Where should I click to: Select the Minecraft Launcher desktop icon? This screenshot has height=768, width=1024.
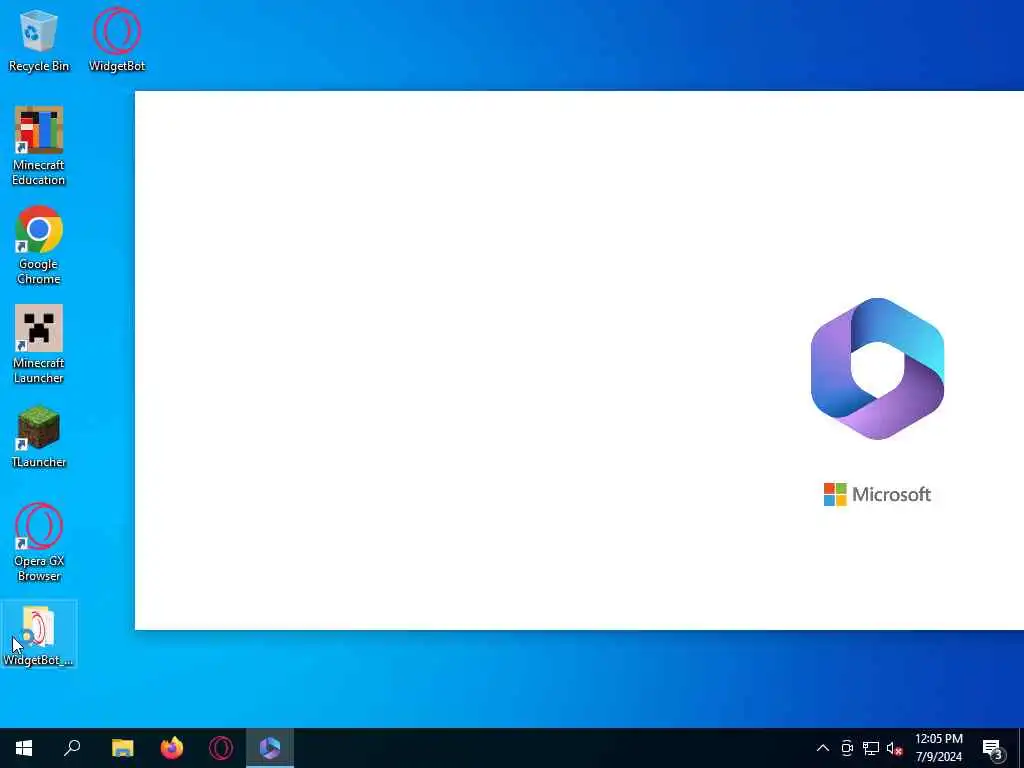(x=39, y=344)
